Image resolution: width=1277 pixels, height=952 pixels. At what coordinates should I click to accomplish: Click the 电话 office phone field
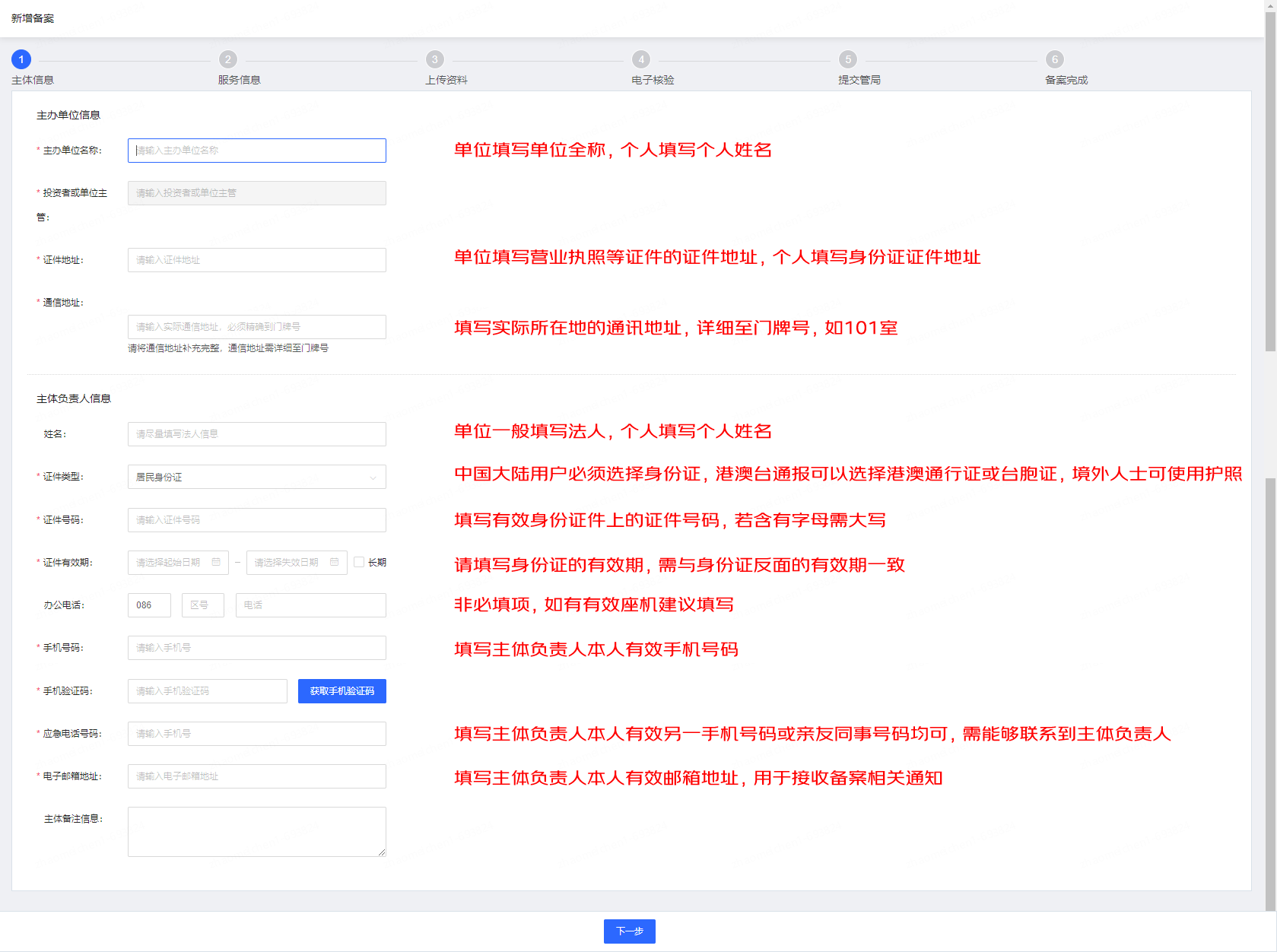click(311, 605)
